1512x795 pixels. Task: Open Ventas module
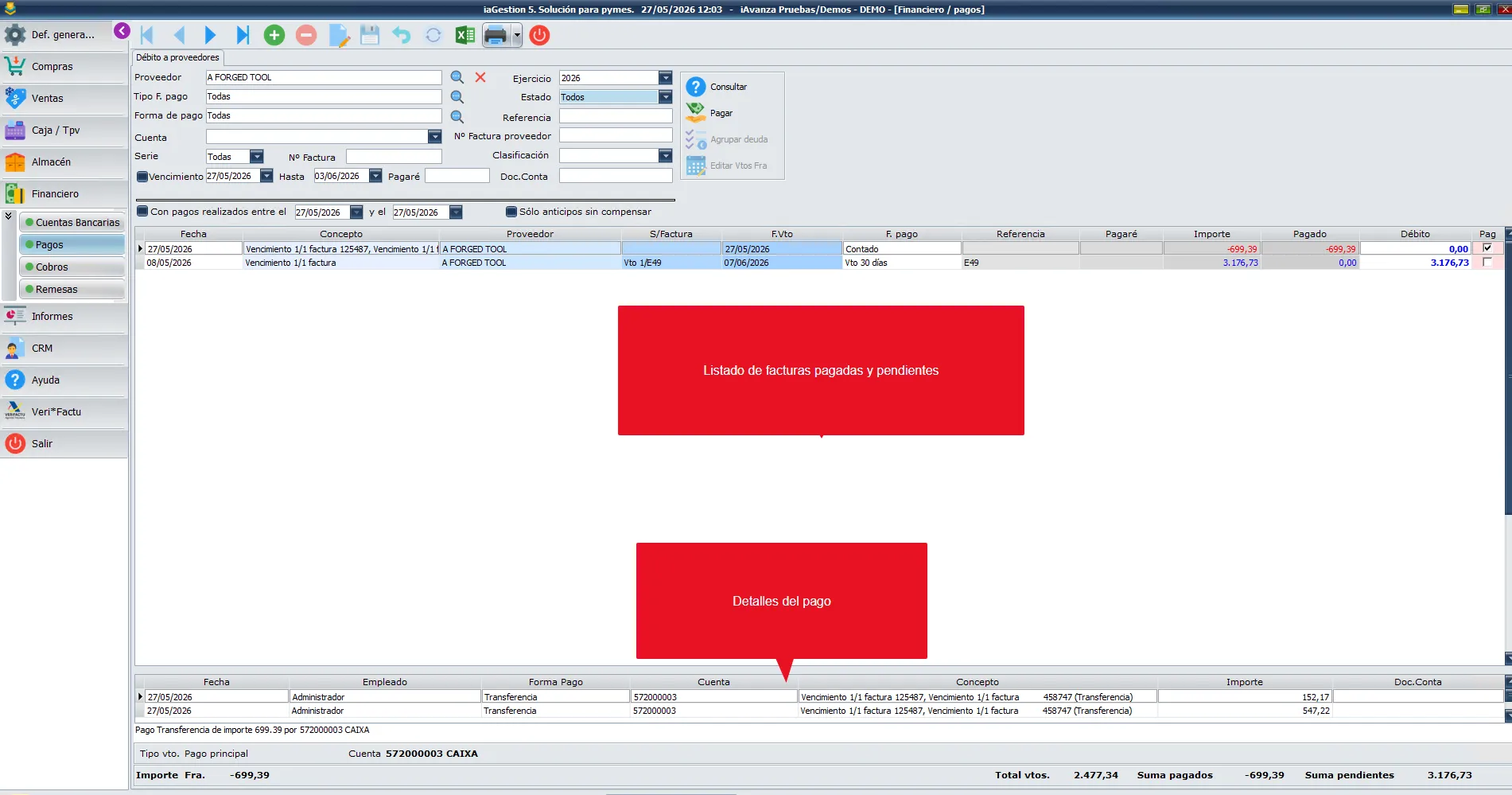tap(64, 99)
